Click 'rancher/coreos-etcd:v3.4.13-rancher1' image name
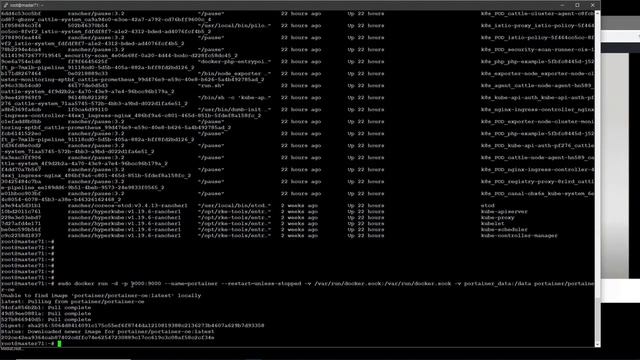Image resolution: width=640 pixels, height=360 pixels. pos(127,206)
